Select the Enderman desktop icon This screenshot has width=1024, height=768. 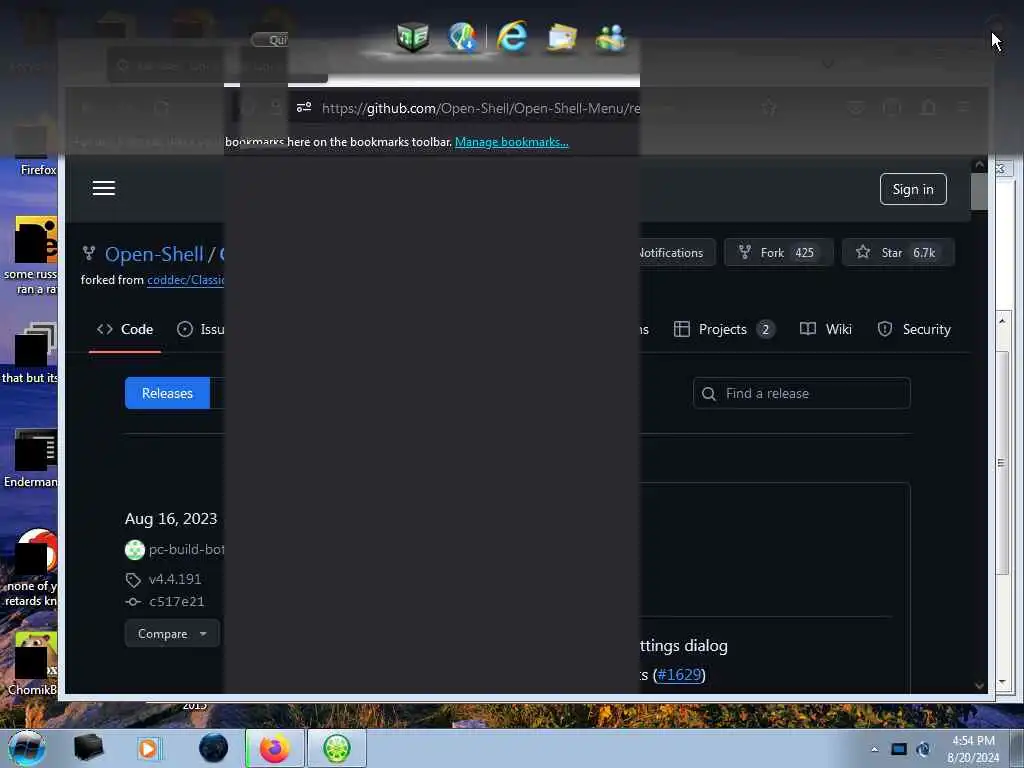click(x=31, y=458)
